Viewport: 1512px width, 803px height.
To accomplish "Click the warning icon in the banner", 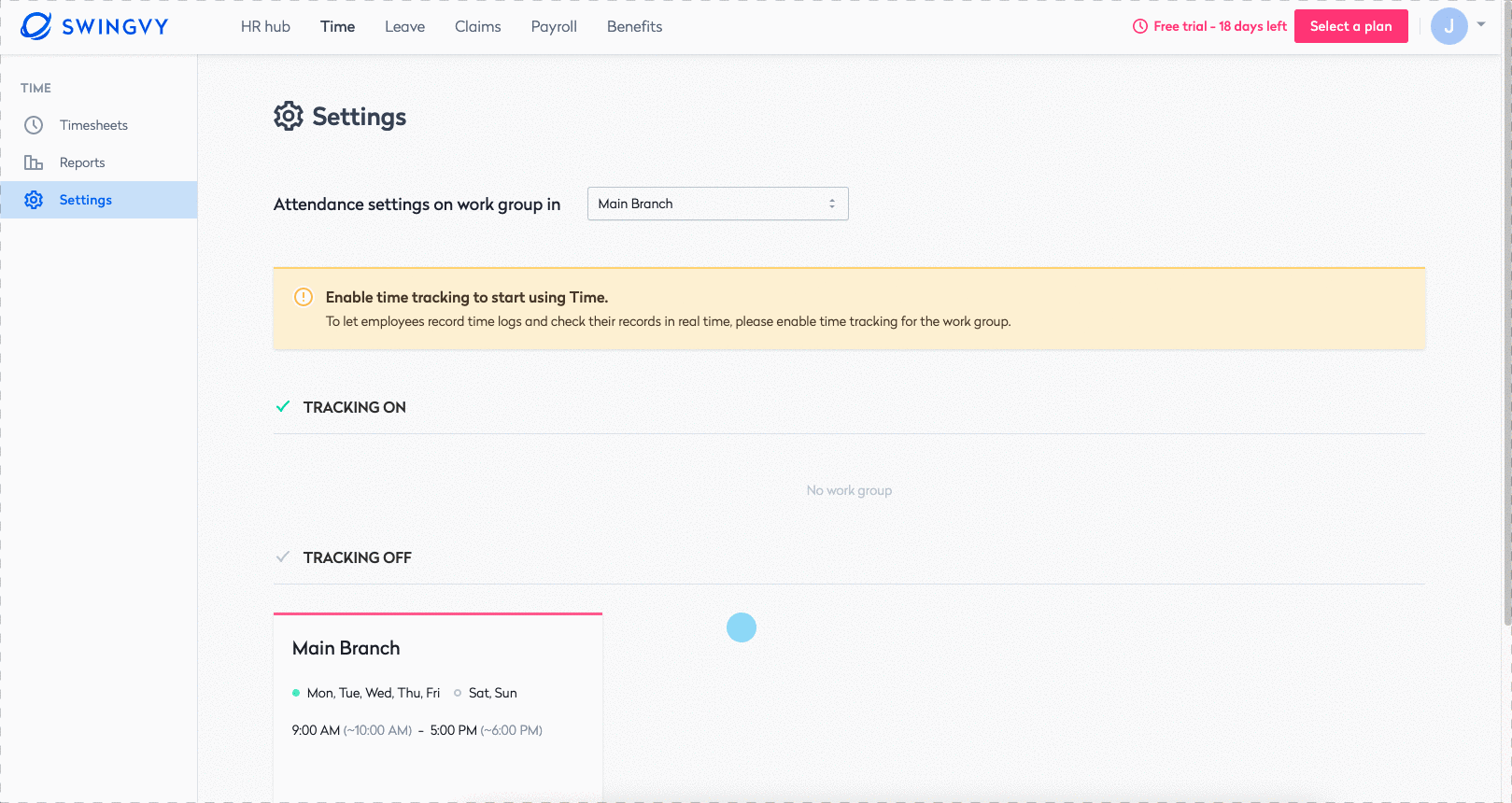I will (x=304, y=297).
